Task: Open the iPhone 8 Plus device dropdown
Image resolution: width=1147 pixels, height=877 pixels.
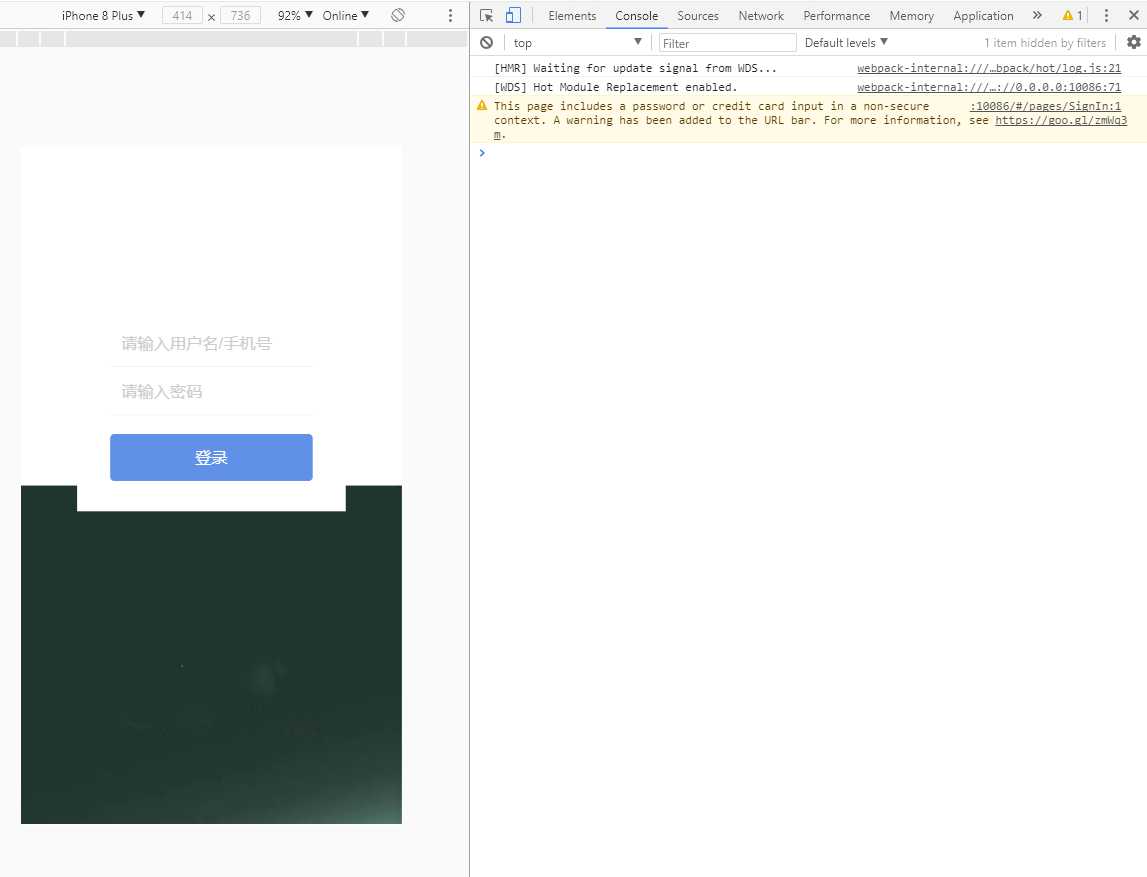Action: pos(103,15)
